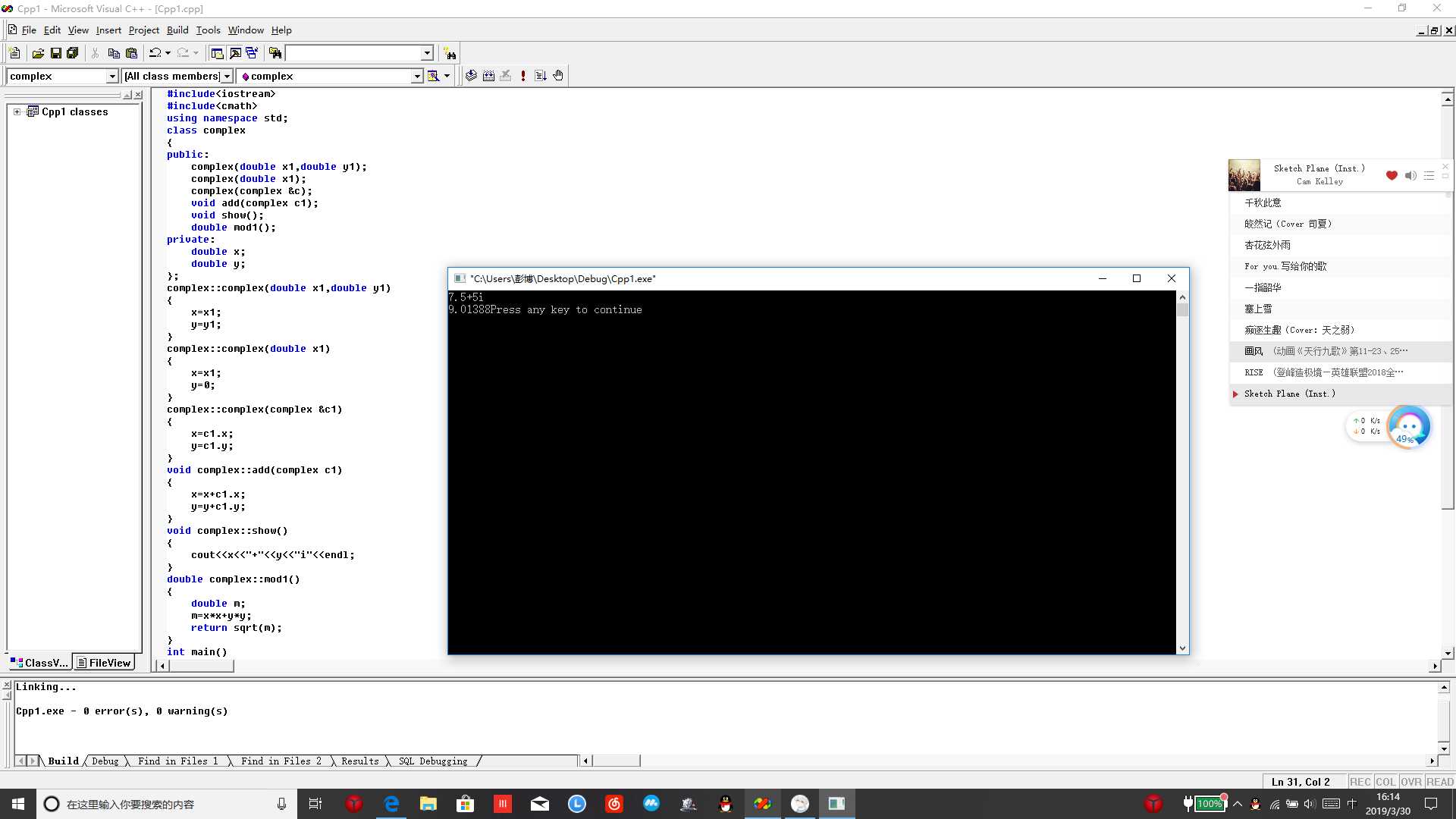The image size is (1456, 819).
Task: Click the speaker volume icon in music player
Action: pos(1410,175)
